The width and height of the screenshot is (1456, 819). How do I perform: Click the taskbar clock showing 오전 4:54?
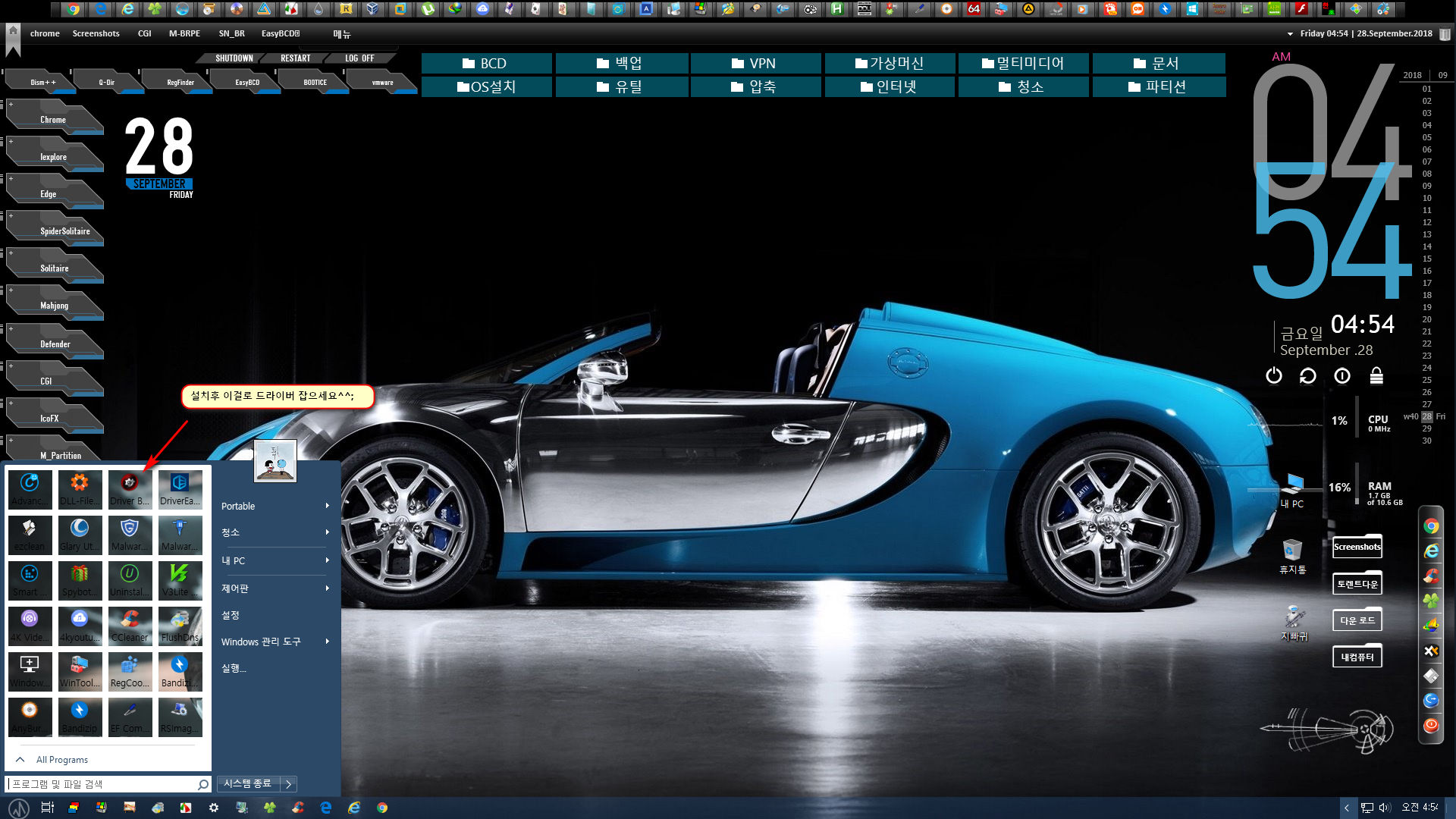coord(1420,808)
